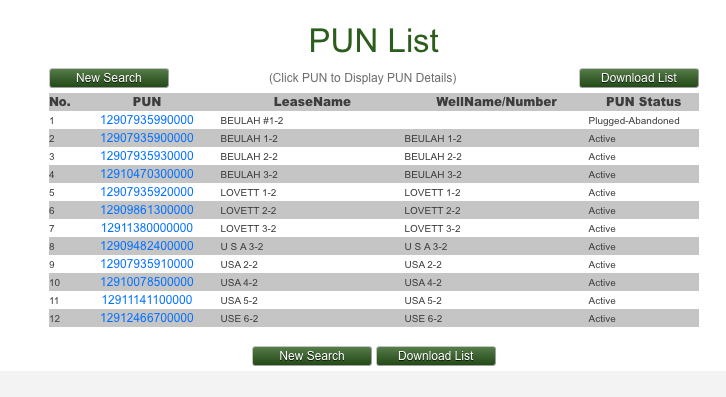Open PUN 12907935900000 details
The height and width of the screenshot is (397, 726).
pos(147,138)
